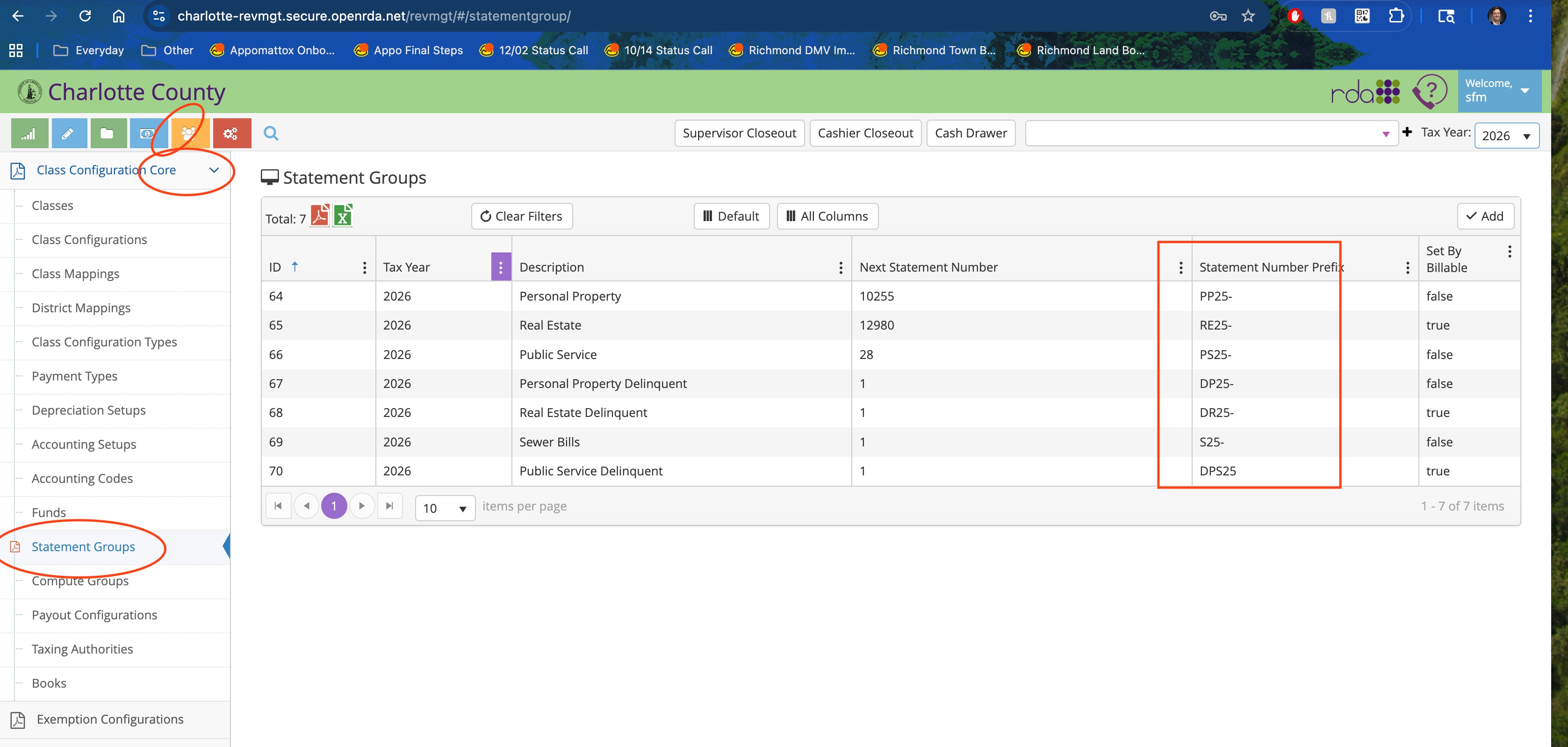Screen dimensions: 1568x747
Task: Open the green folder toolbar icon
Action: click(107, 133)
